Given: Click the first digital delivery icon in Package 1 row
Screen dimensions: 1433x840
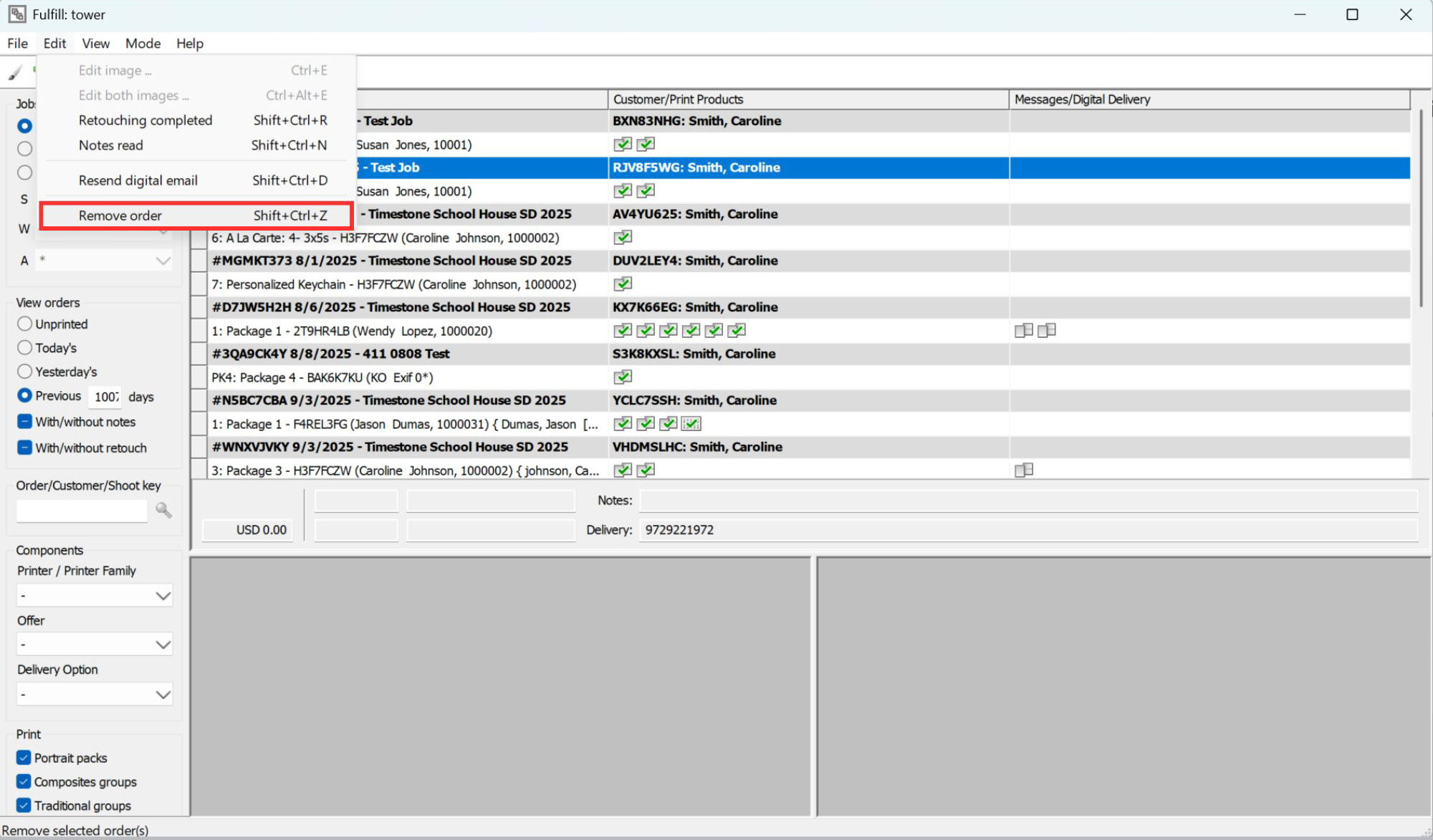Looking at the screenshot, I should 1022,330.
